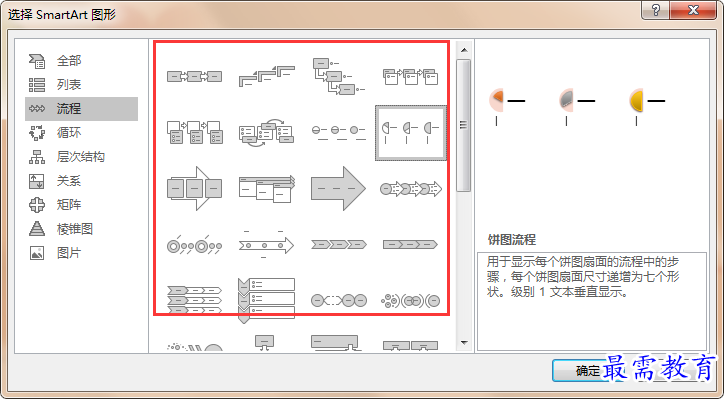The width and height of the screenshot is (724, 399).
Task: Select the 层次结构 (Hierarchy) category
Action: [x=81, y=157]
